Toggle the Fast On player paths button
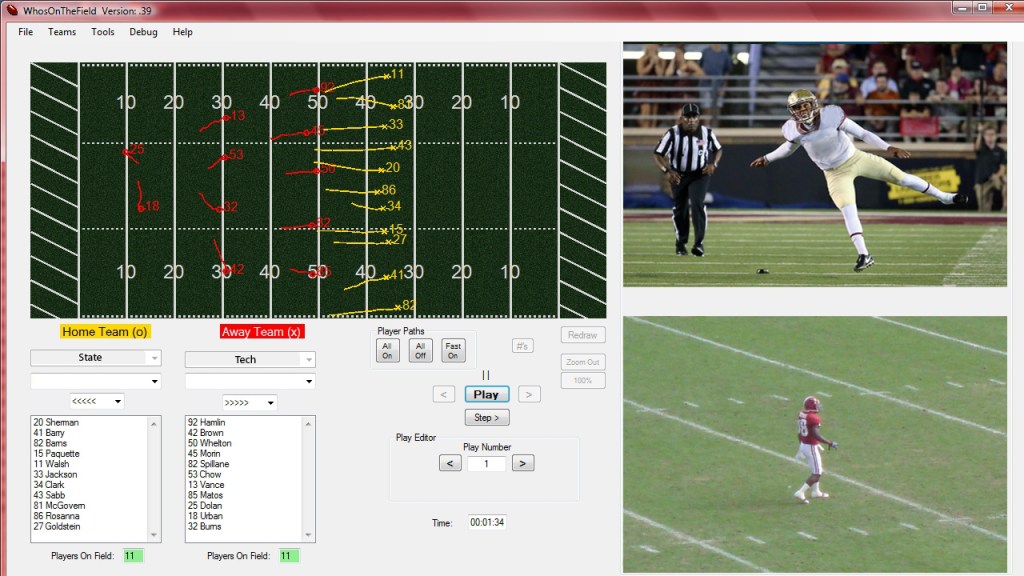 [453, 350]
